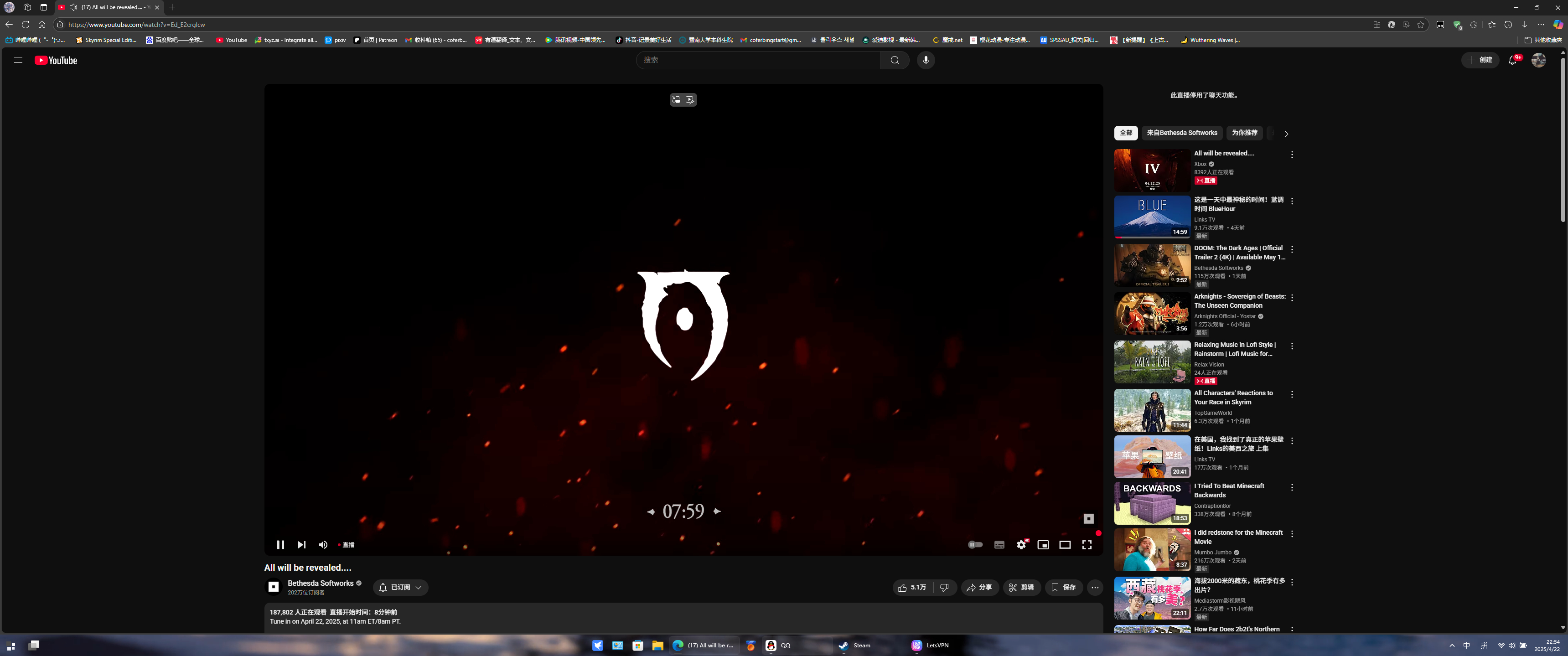Viewport: 1568px width, 656px height.
Task: Start voice search with the microphone
Action: [925, 60]
